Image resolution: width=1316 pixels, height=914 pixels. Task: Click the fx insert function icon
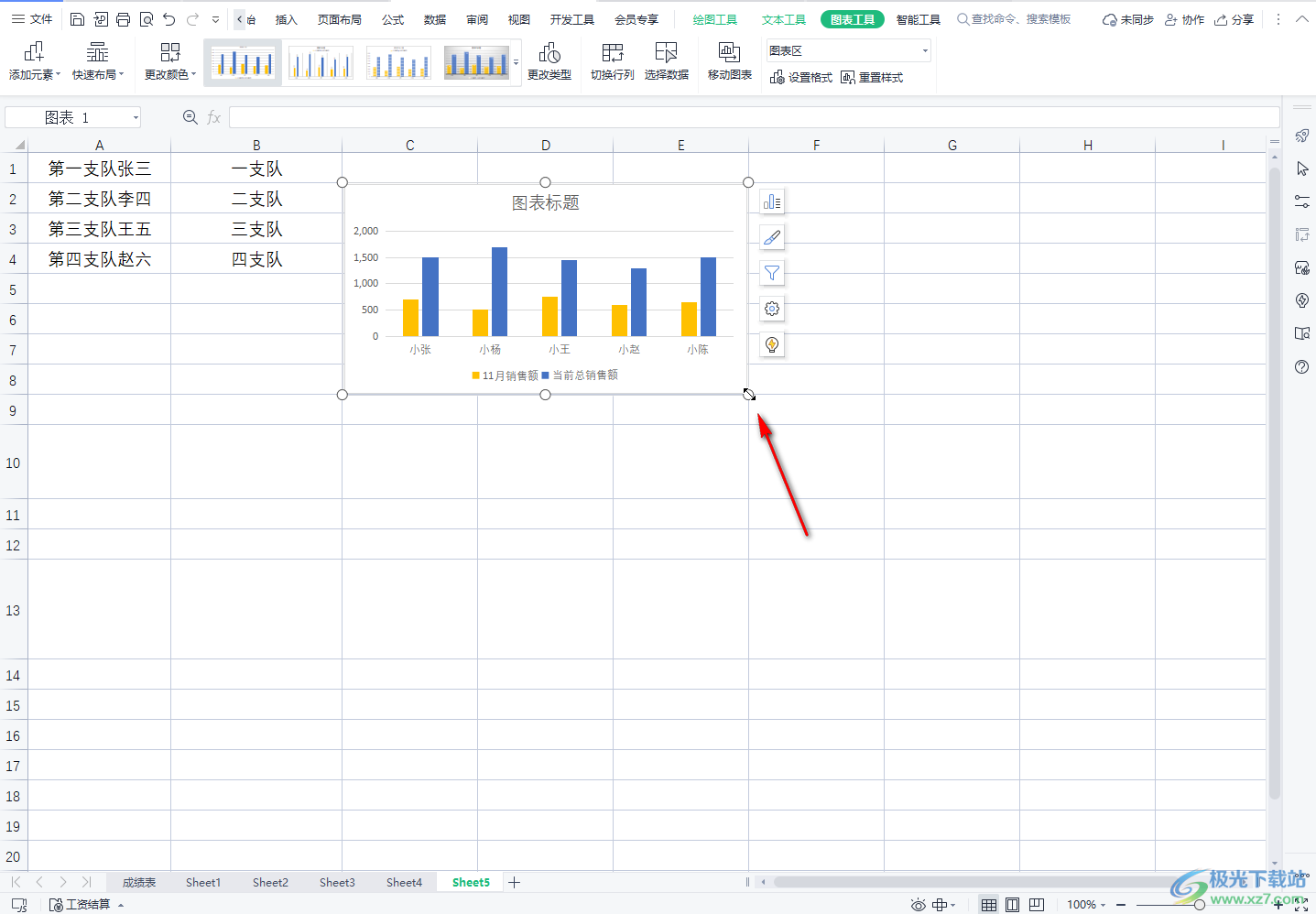point(213,117)
